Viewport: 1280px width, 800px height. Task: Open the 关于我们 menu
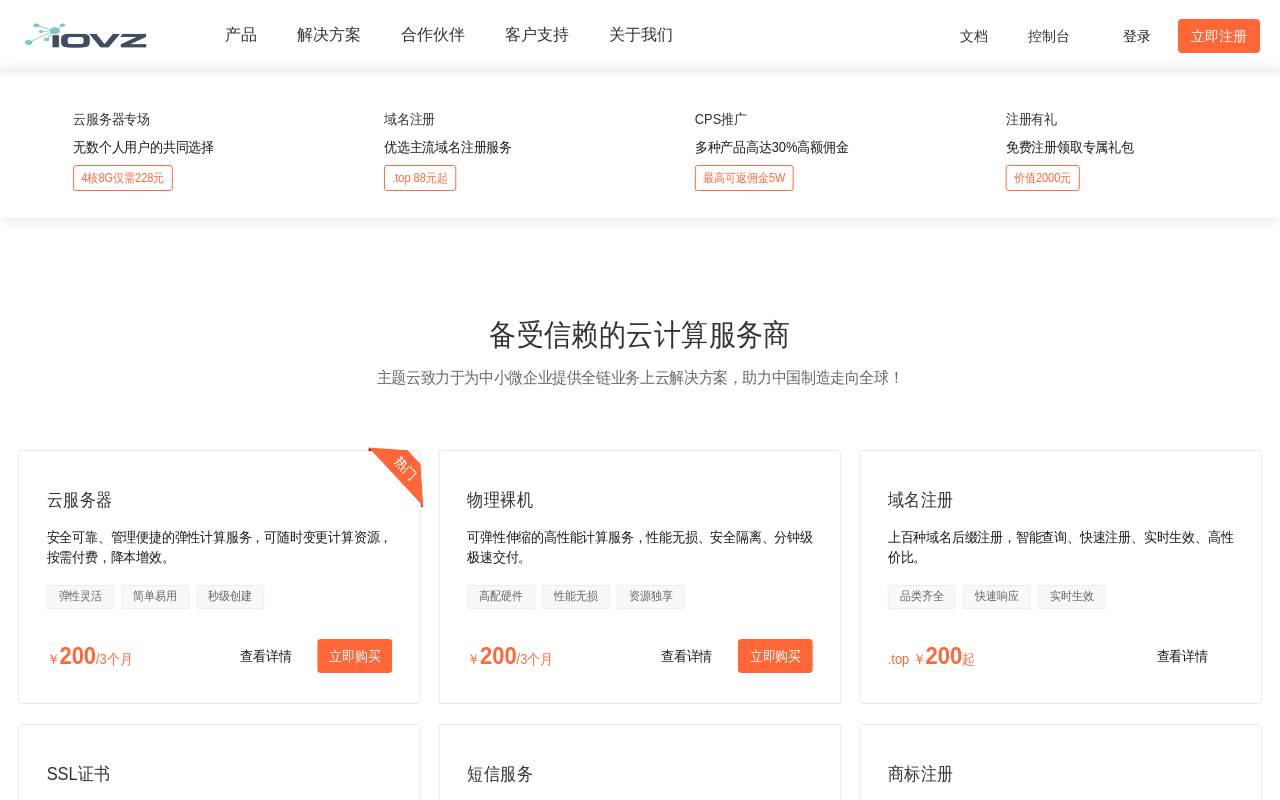641,35
